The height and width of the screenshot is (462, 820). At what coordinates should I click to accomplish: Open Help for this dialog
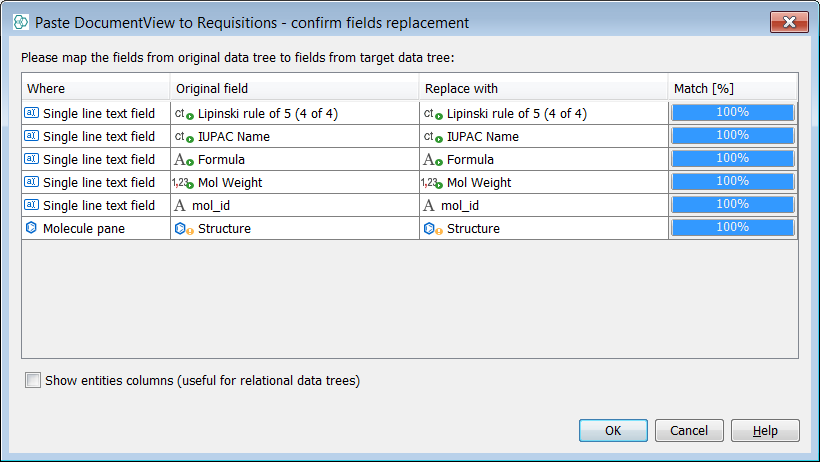pyautogui.click(x=765, y=431)
